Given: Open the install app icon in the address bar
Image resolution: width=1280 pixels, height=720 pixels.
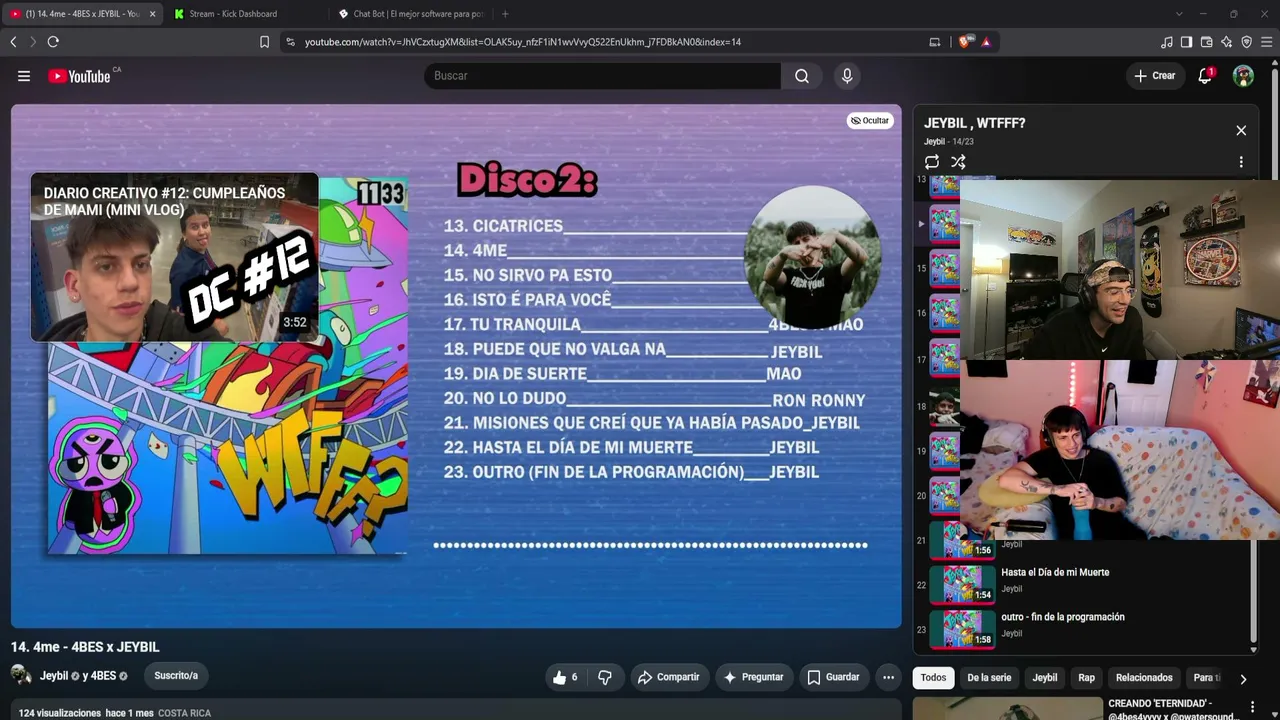Looking at the screenshot, I should point(935,42).
